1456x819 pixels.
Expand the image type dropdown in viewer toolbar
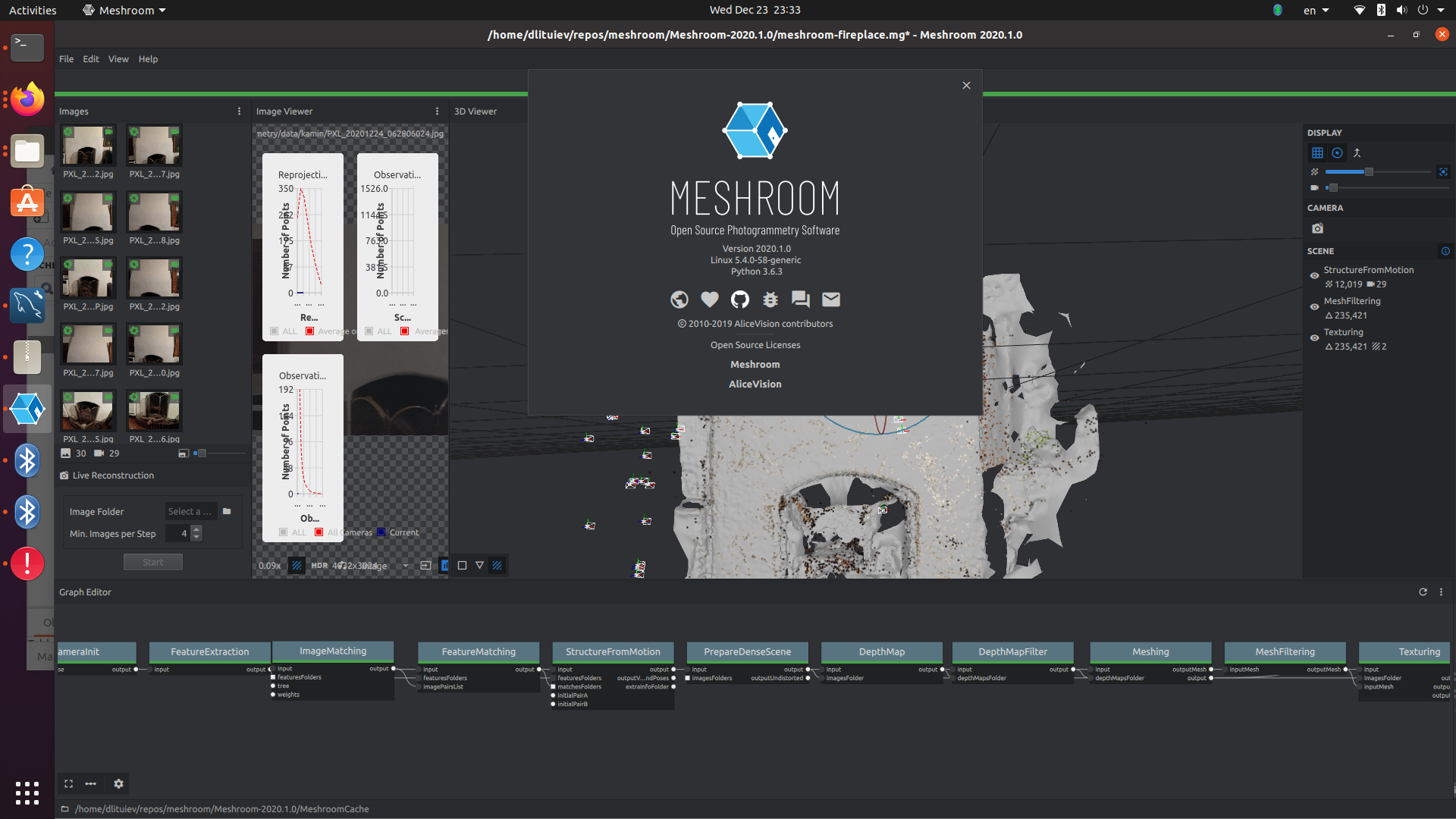(x=406, y=566)
